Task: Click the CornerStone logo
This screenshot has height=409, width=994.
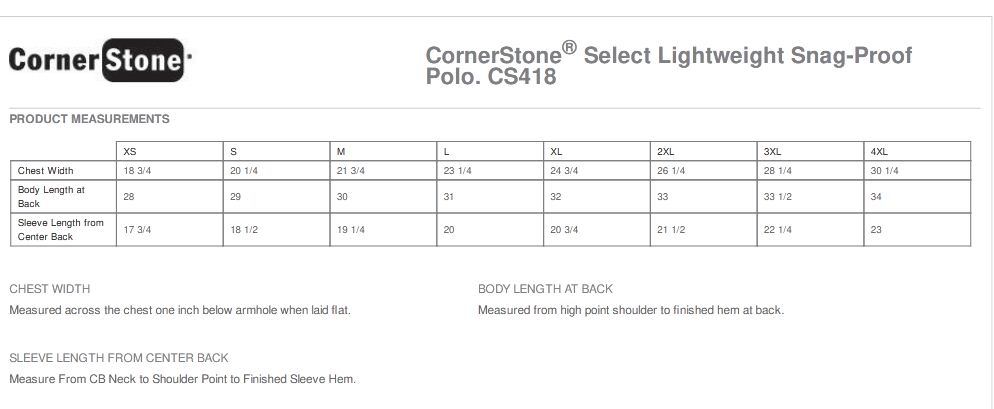Action: tap(97, 61)
